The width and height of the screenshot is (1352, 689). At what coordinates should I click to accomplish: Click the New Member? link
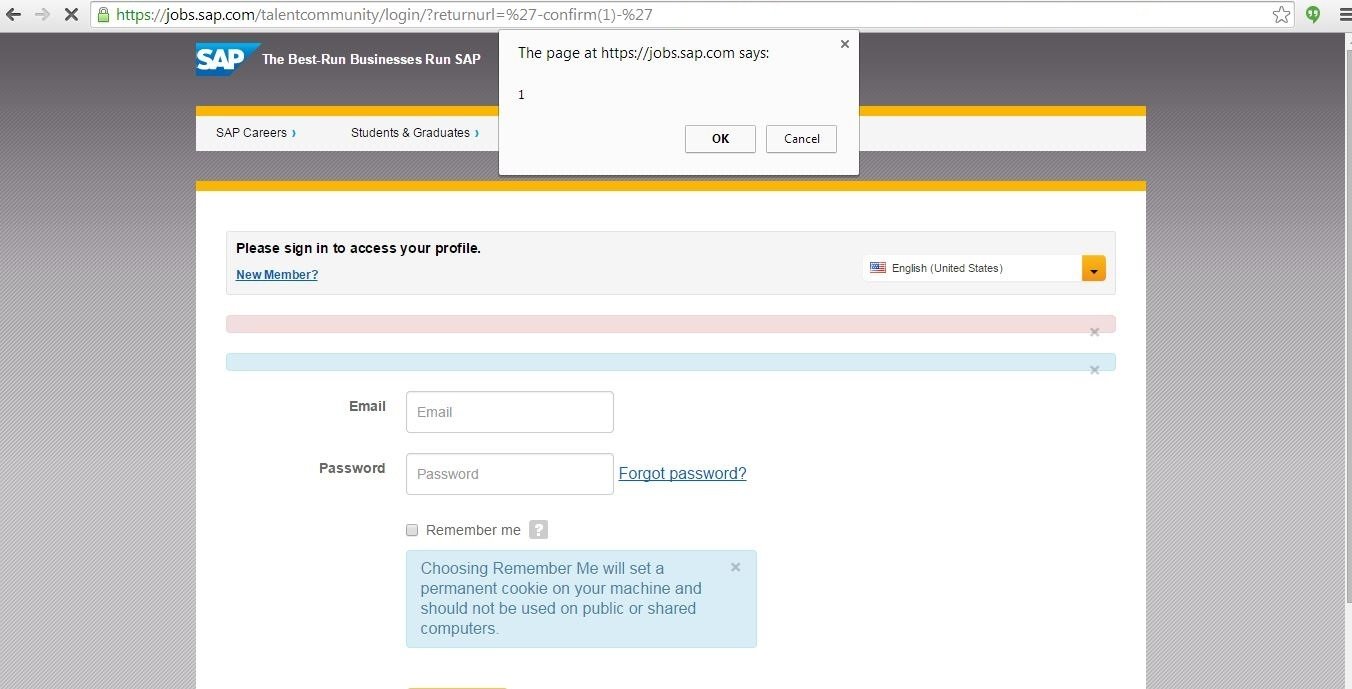coord(277,275)
